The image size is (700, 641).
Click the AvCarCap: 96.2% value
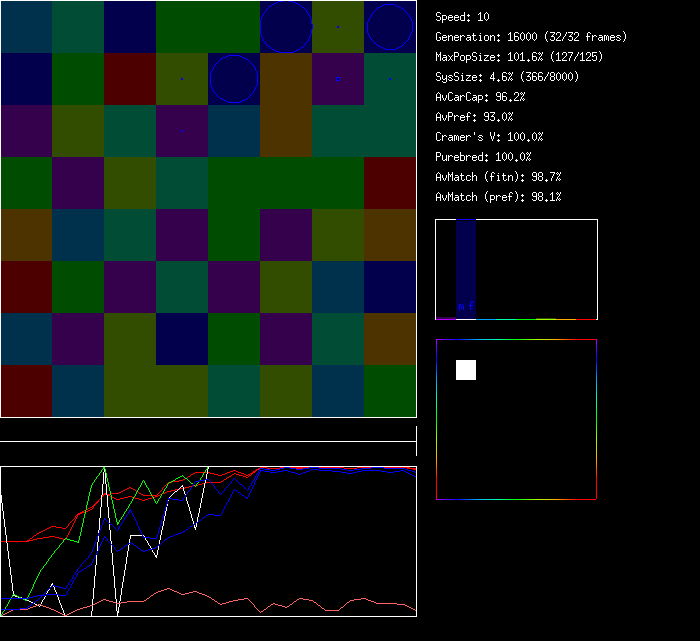point(480,97)
